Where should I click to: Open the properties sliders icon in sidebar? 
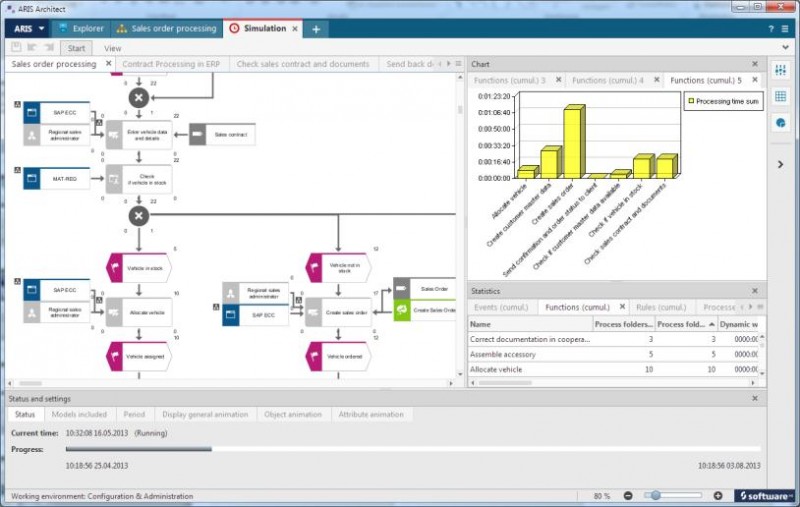point(781,70)
